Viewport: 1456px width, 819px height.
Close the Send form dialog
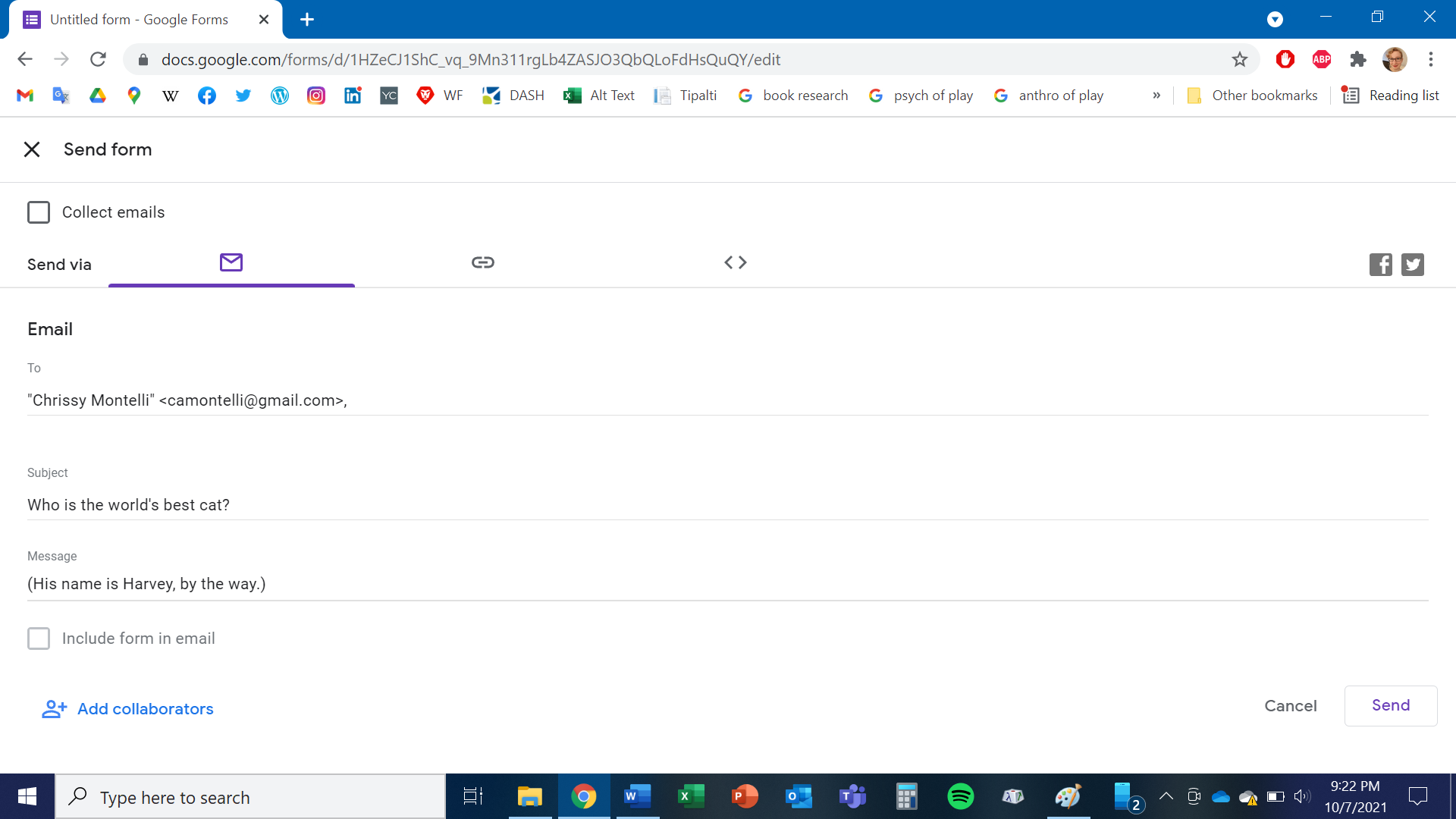click(31, 149)
